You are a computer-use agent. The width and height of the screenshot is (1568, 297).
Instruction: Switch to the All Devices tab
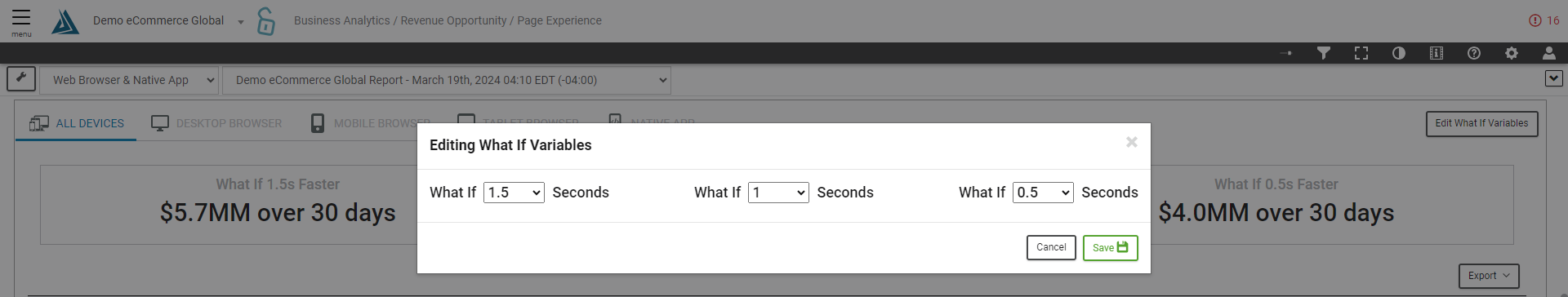coord(77,123)
